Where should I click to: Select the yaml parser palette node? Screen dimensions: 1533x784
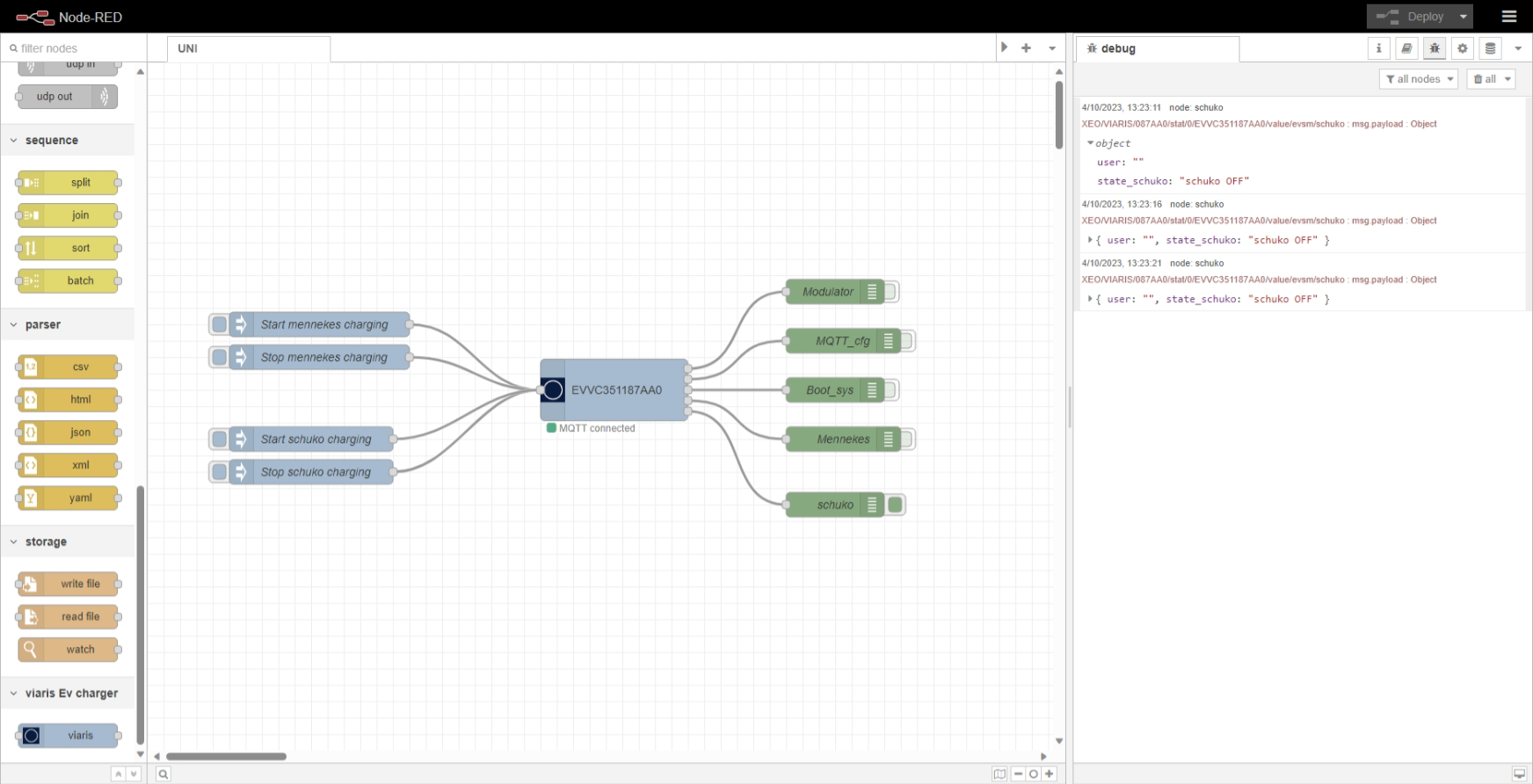(x=68, y=498)
